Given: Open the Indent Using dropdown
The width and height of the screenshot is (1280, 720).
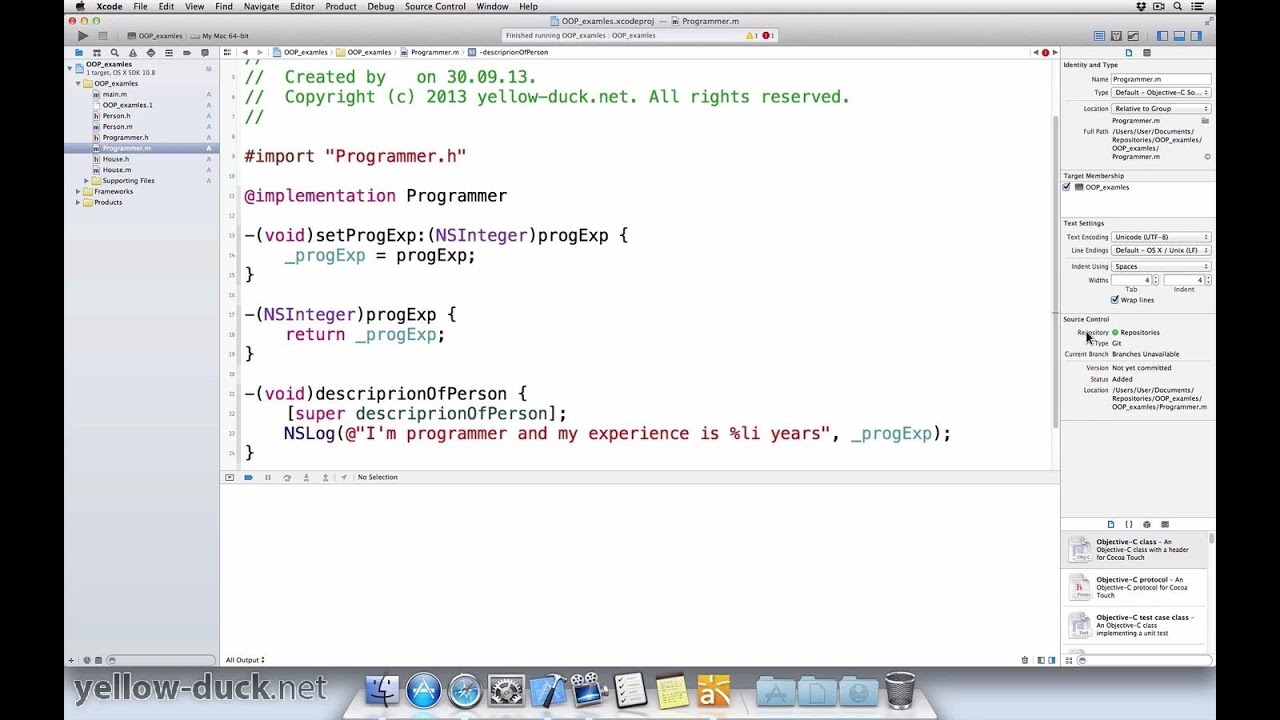Looking at the screenshot, I should point(1161,267).
